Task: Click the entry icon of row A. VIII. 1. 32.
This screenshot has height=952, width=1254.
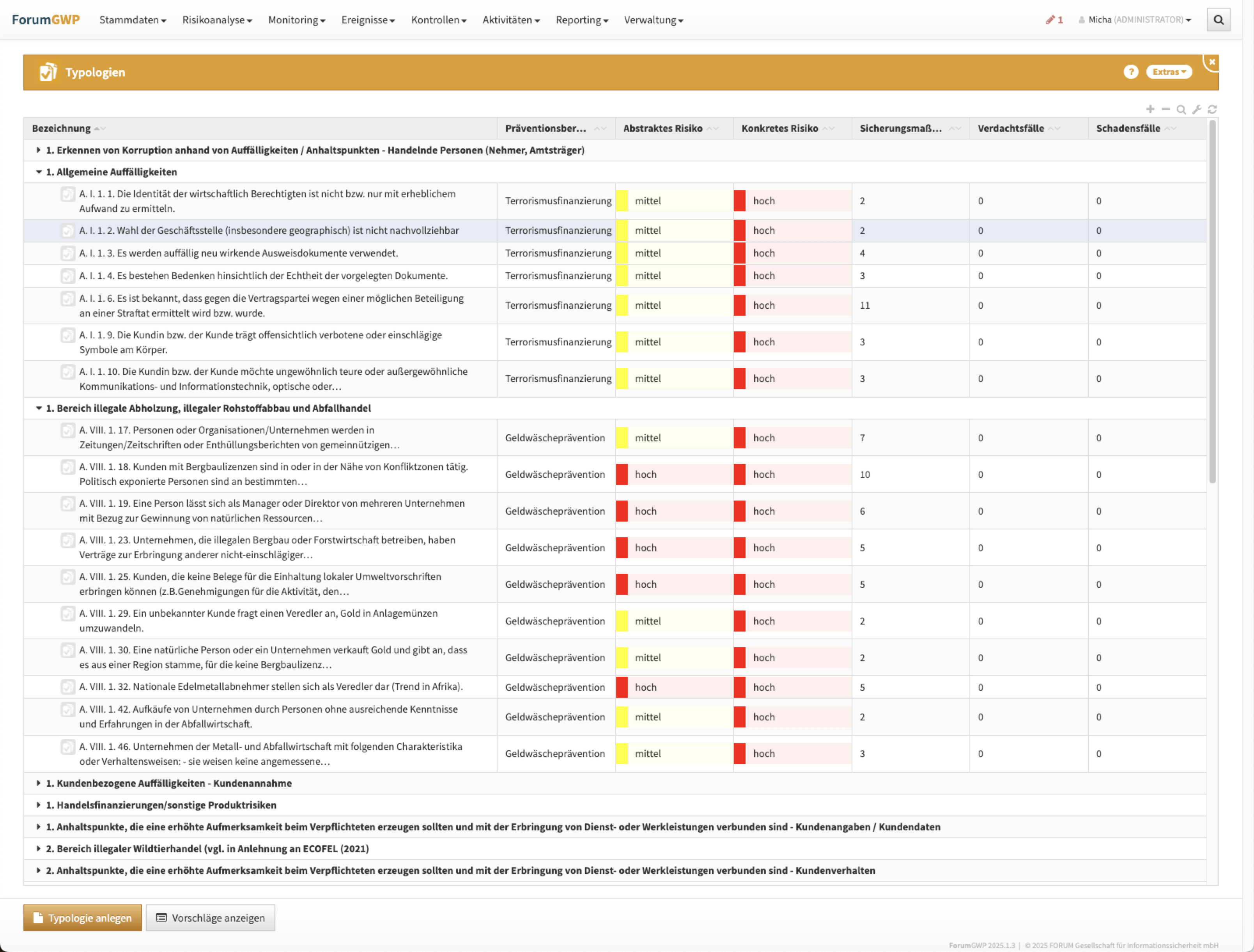Action: tap(67, 687)
